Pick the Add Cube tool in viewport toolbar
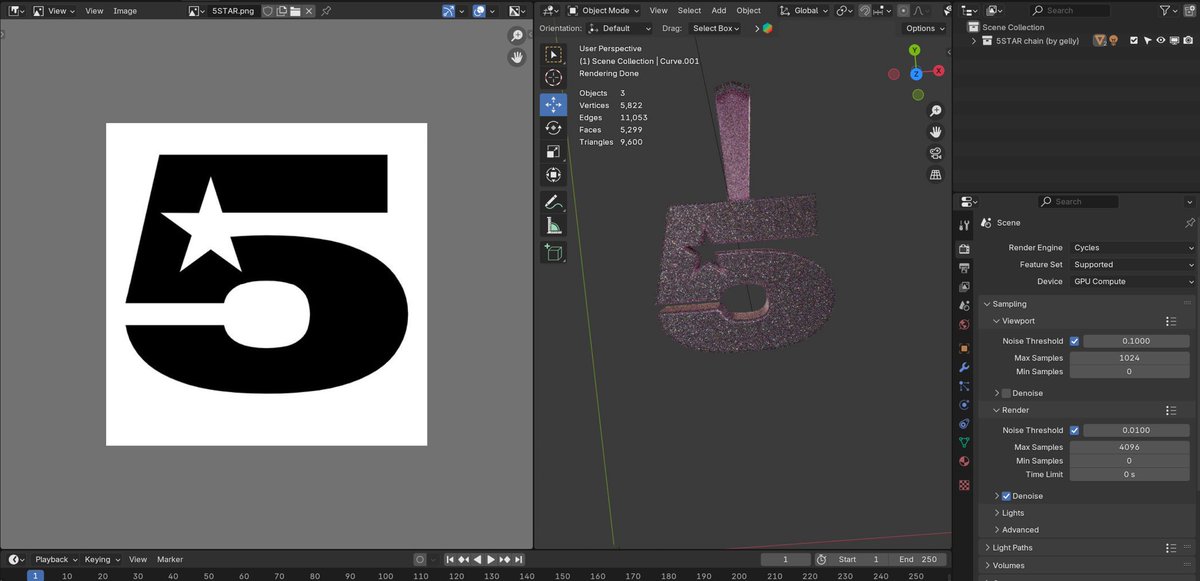 point(553,252)
